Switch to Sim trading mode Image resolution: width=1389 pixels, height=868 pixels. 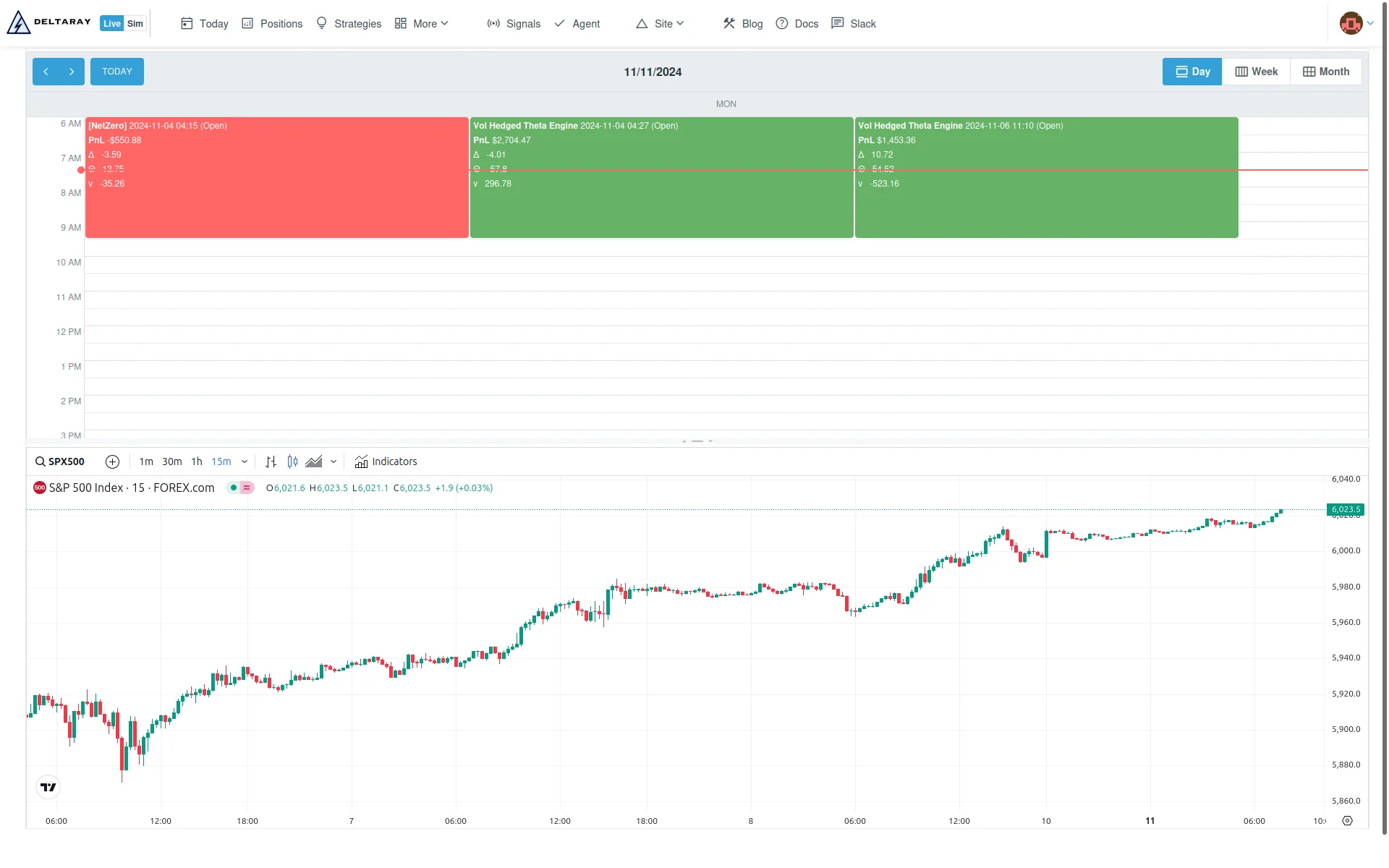135,24
